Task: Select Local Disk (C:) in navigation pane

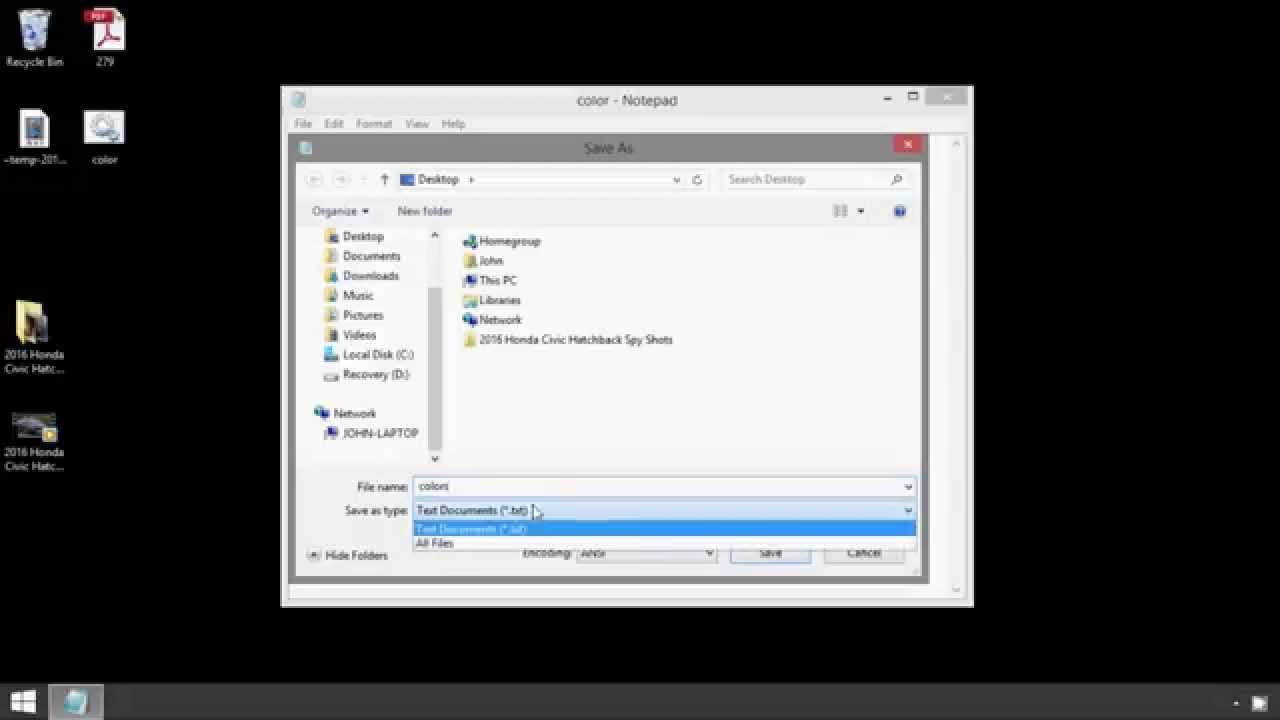Action: pyautogui.click(x=368, y=355)
